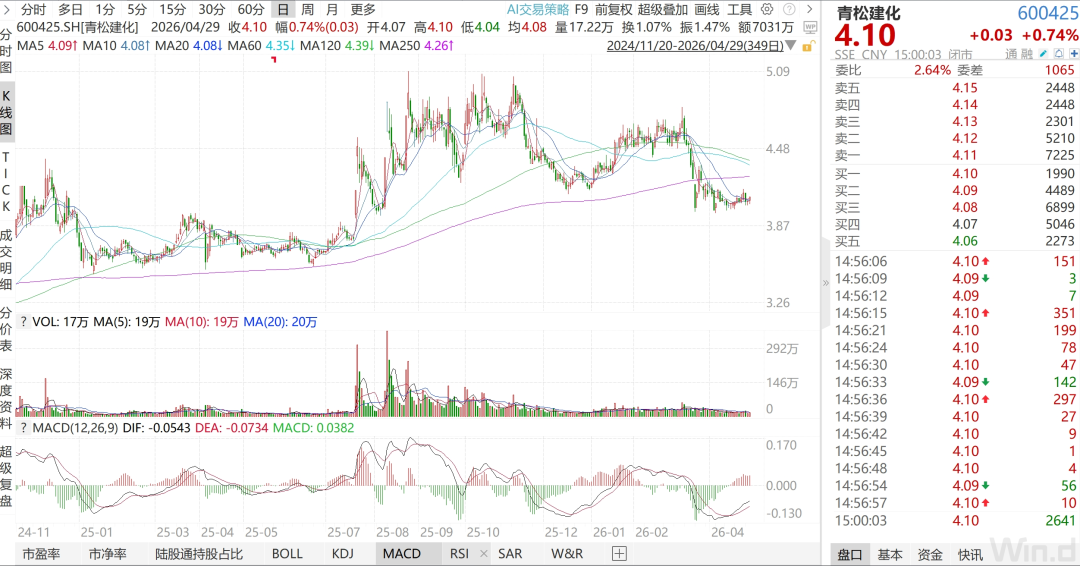Screen dimensions: 1080x566
Task: Open 分价表 side tab
Action: [x=6, y=329]
